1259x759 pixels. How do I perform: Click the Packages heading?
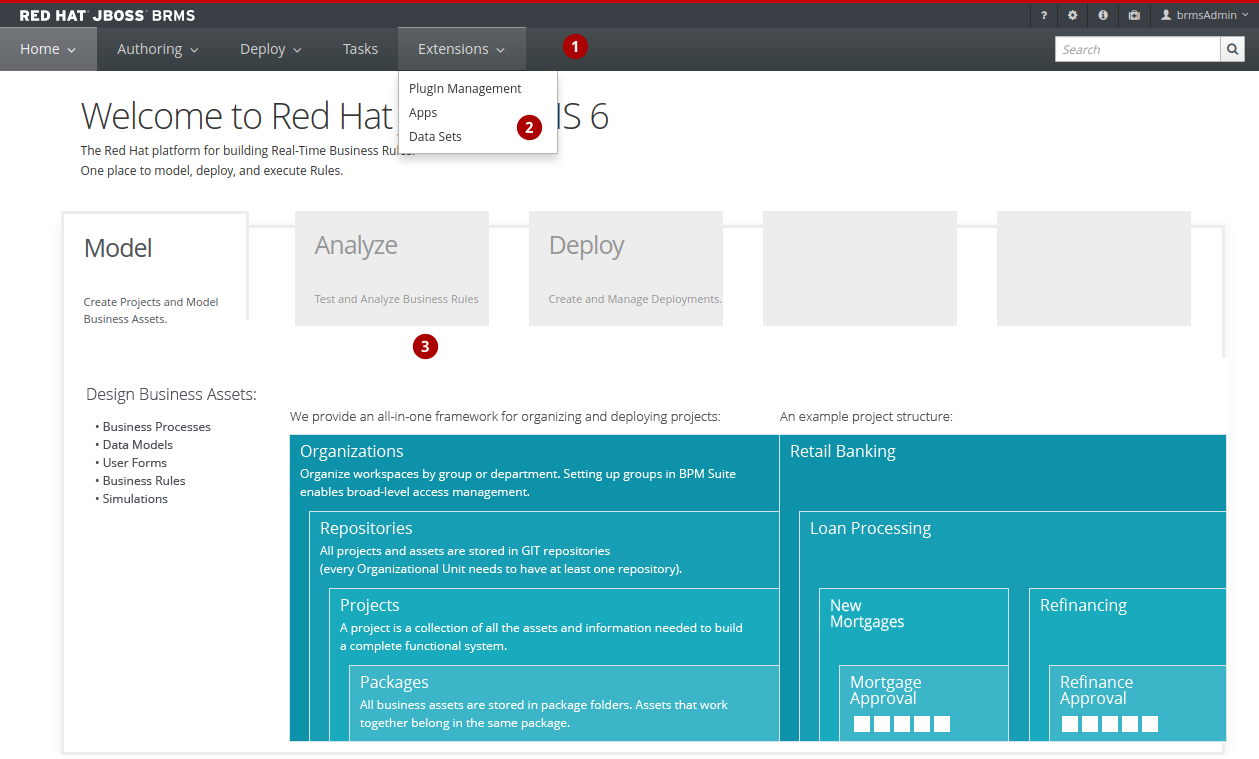[x=394, y=682]
